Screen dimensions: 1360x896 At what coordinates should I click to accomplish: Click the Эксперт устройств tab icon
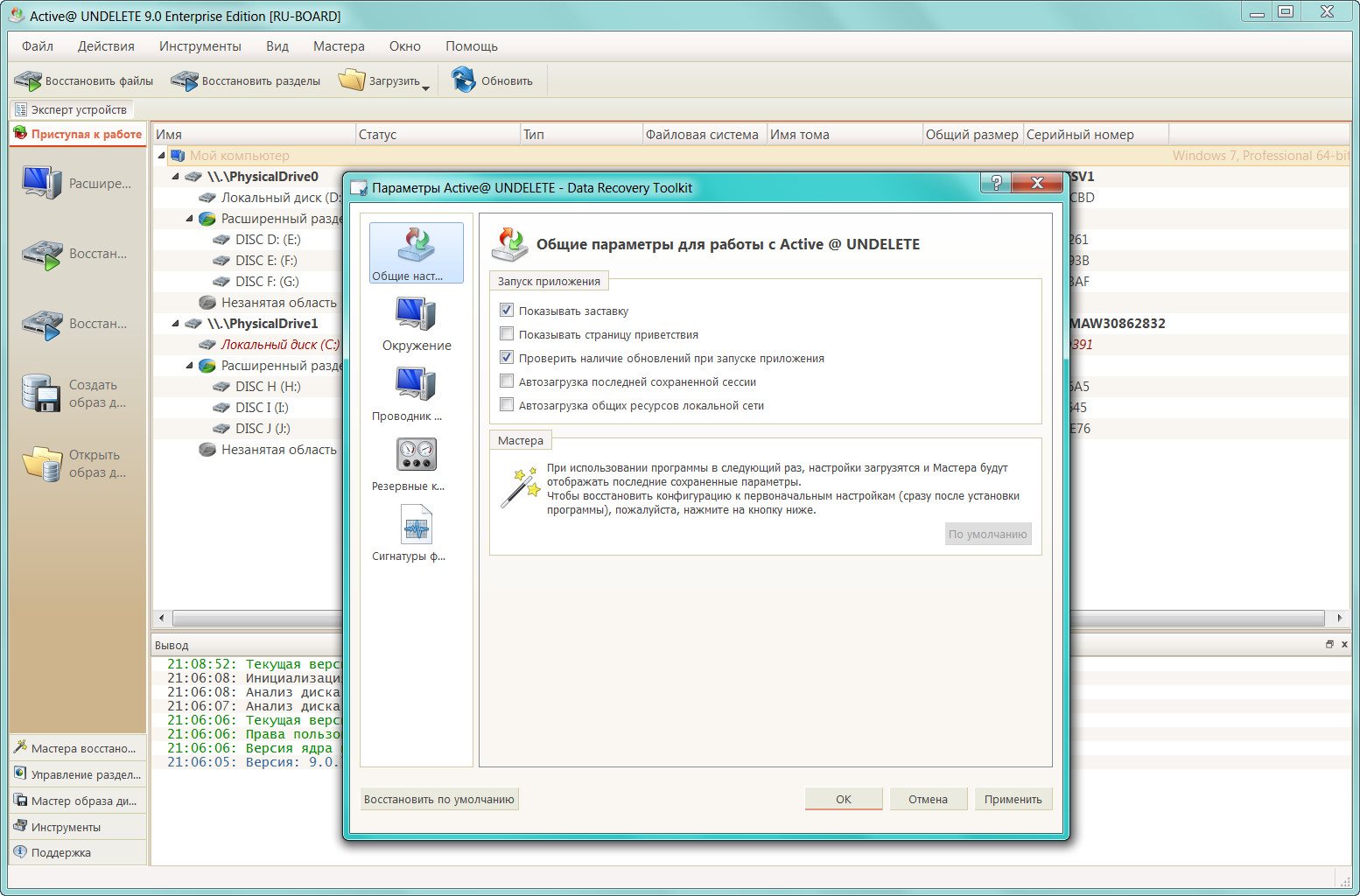[21, 109]
